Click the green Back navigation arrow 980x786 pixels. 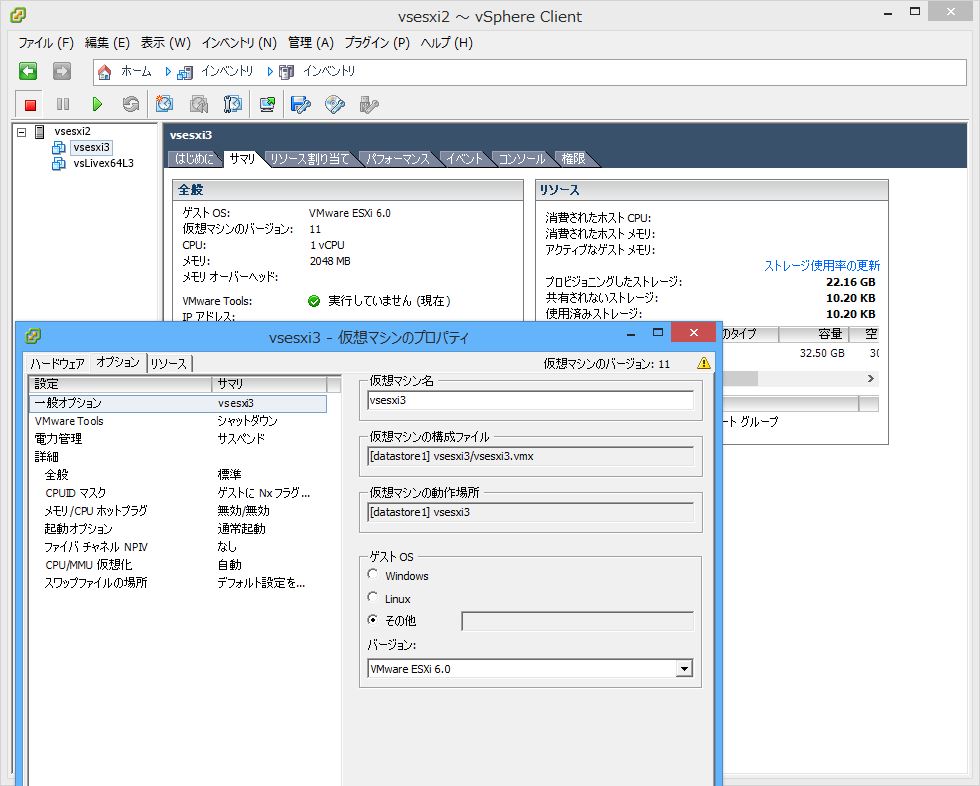[x=28, y=71]
